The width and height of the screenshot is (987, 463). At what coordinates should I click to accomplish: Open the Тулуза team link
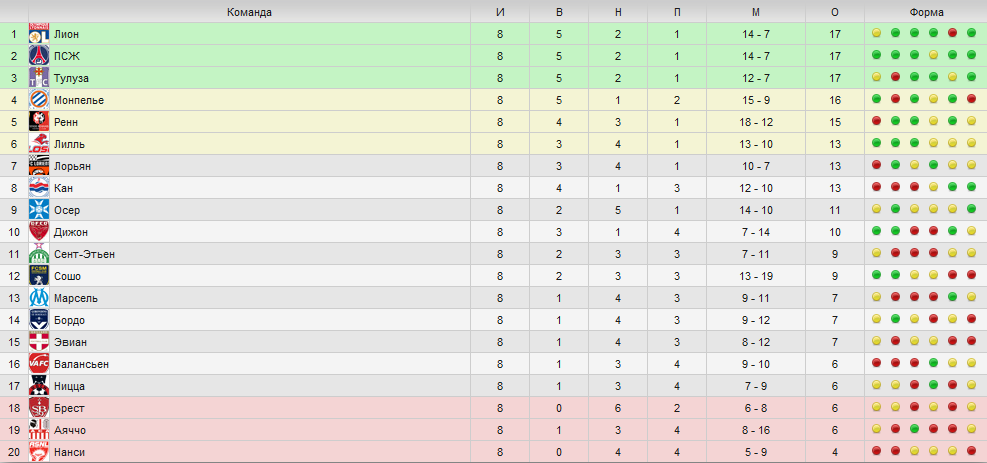[x=72, y=78]
